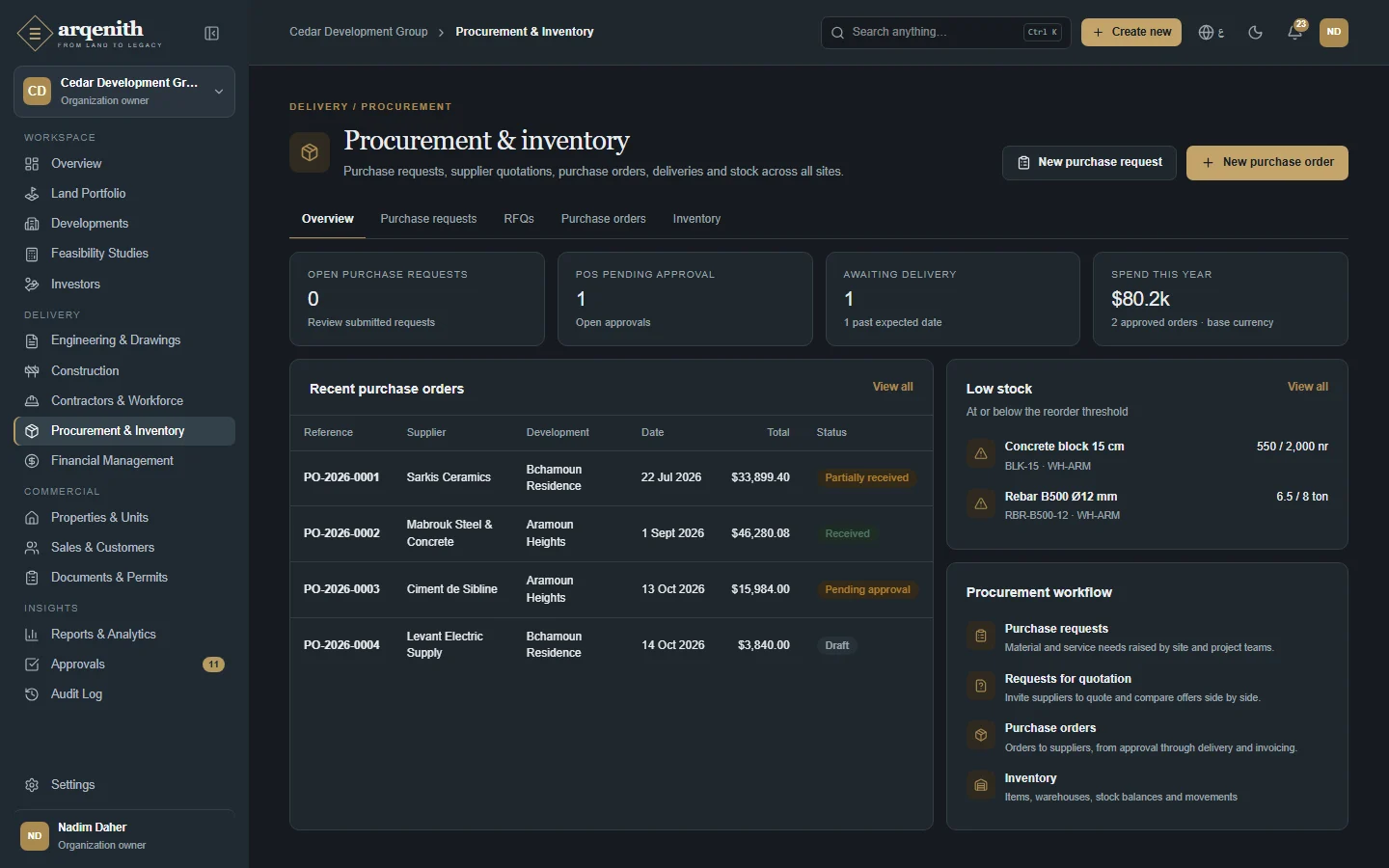Open the ND user avatar menu
Image resolution: width=1389 pixels, height=868 pixels.
[1333, 32]
